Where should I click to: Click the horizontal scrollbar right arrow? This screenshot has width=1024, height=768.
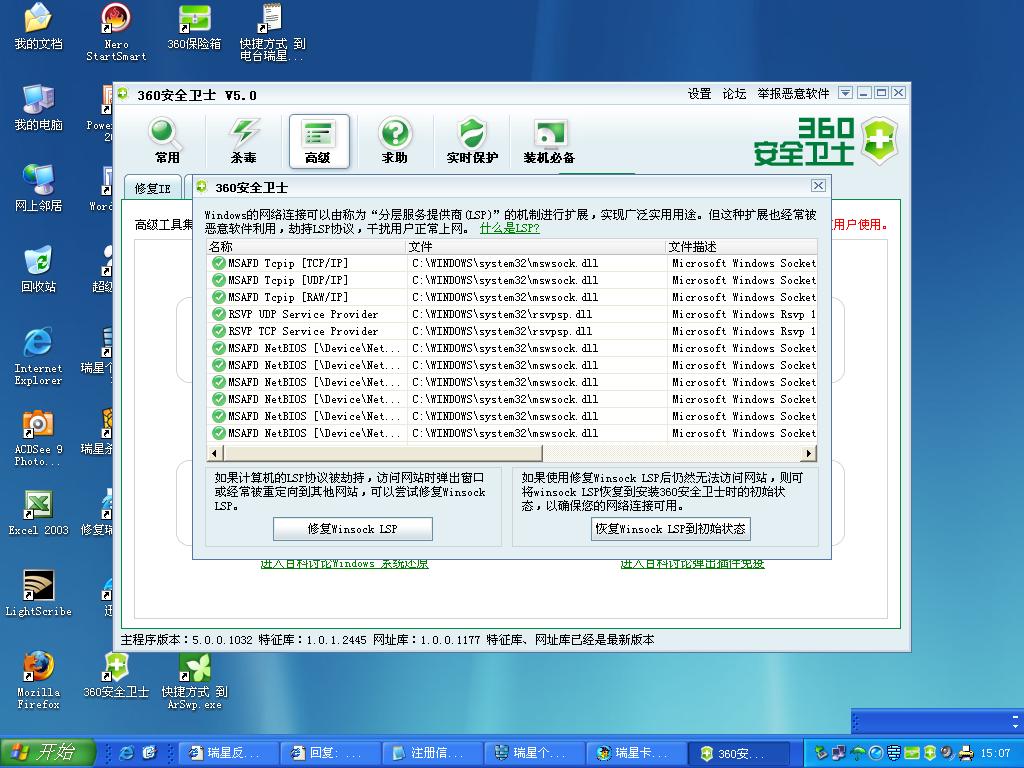809,453
